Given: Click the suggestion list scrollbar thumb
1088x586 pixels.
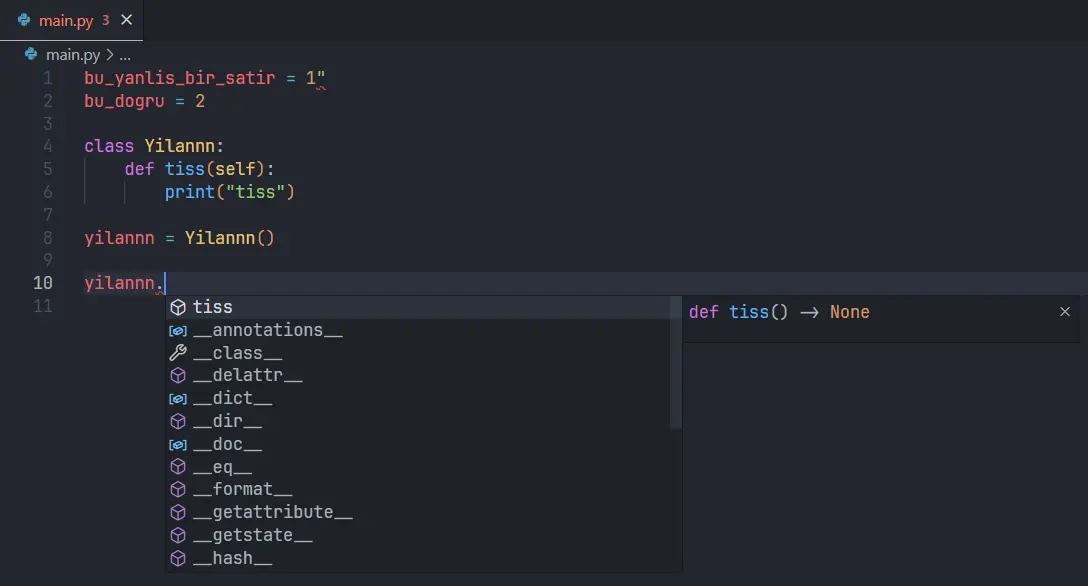Looking at the screenshot, I should pyautogui.click(x=676, y=363).
